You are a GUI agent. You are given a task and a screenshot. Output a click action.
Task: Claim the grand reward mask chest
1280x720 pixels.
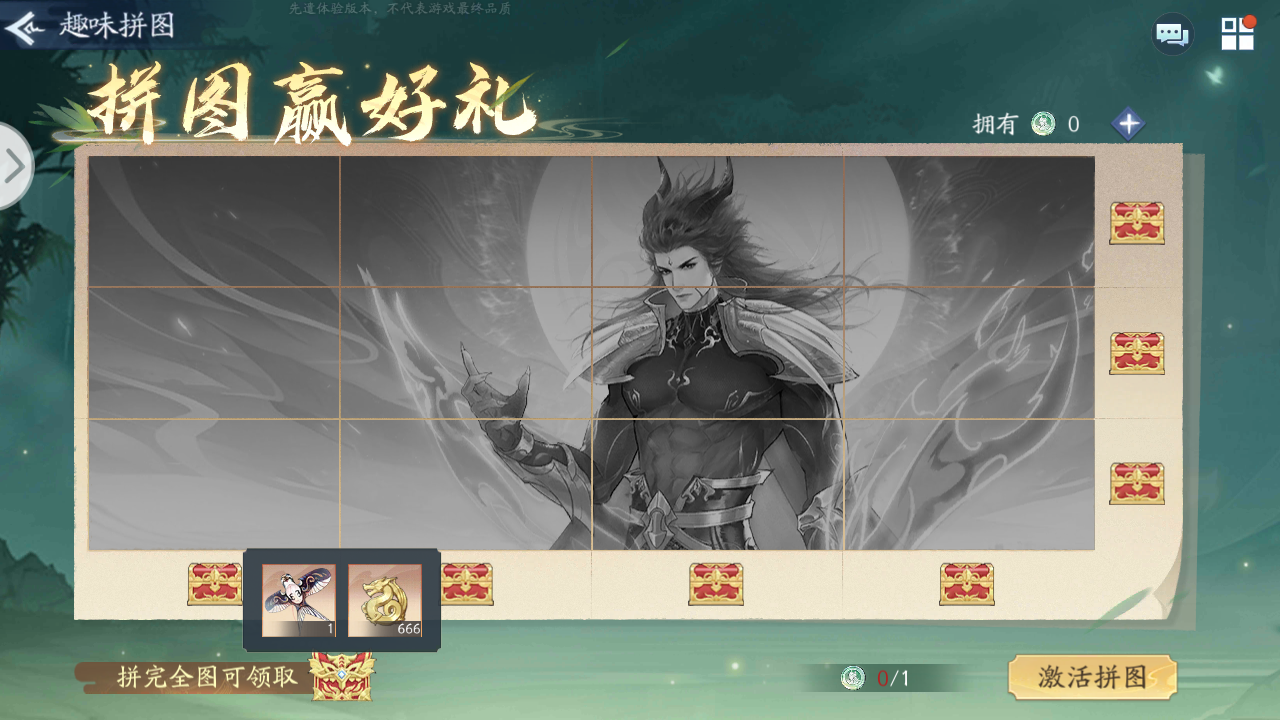tap(342, 676)
